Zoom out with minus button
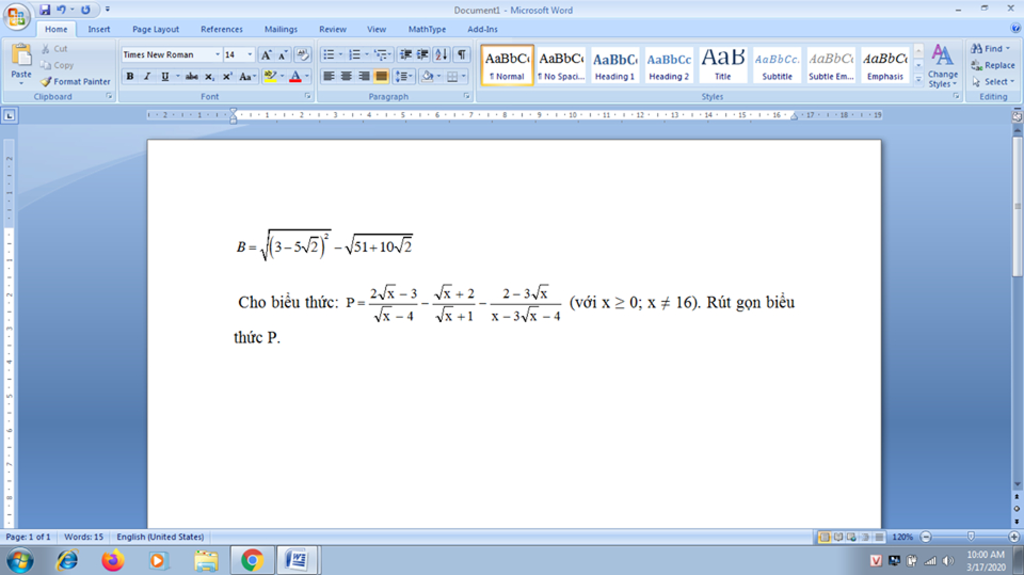 point(925,536)
